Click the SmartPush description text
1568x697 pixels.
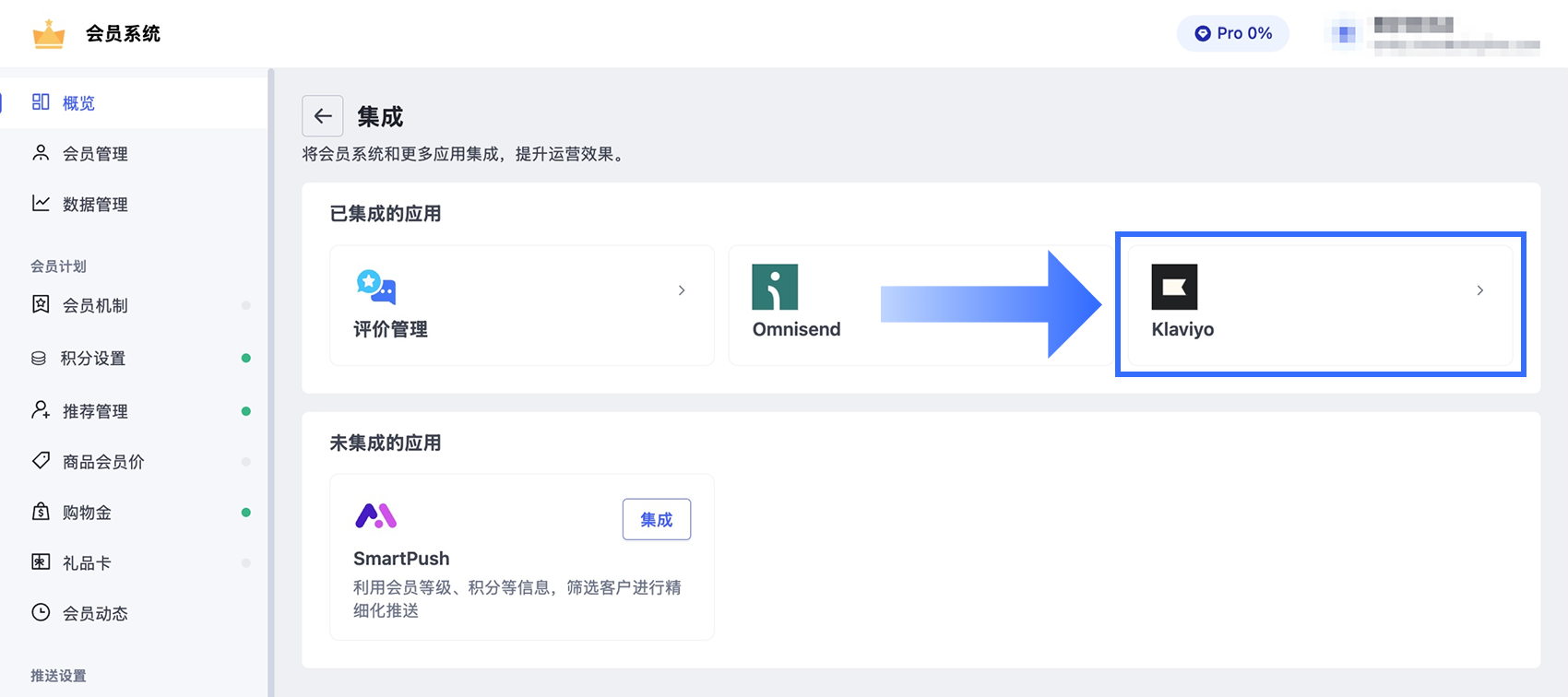coord(517,598)
